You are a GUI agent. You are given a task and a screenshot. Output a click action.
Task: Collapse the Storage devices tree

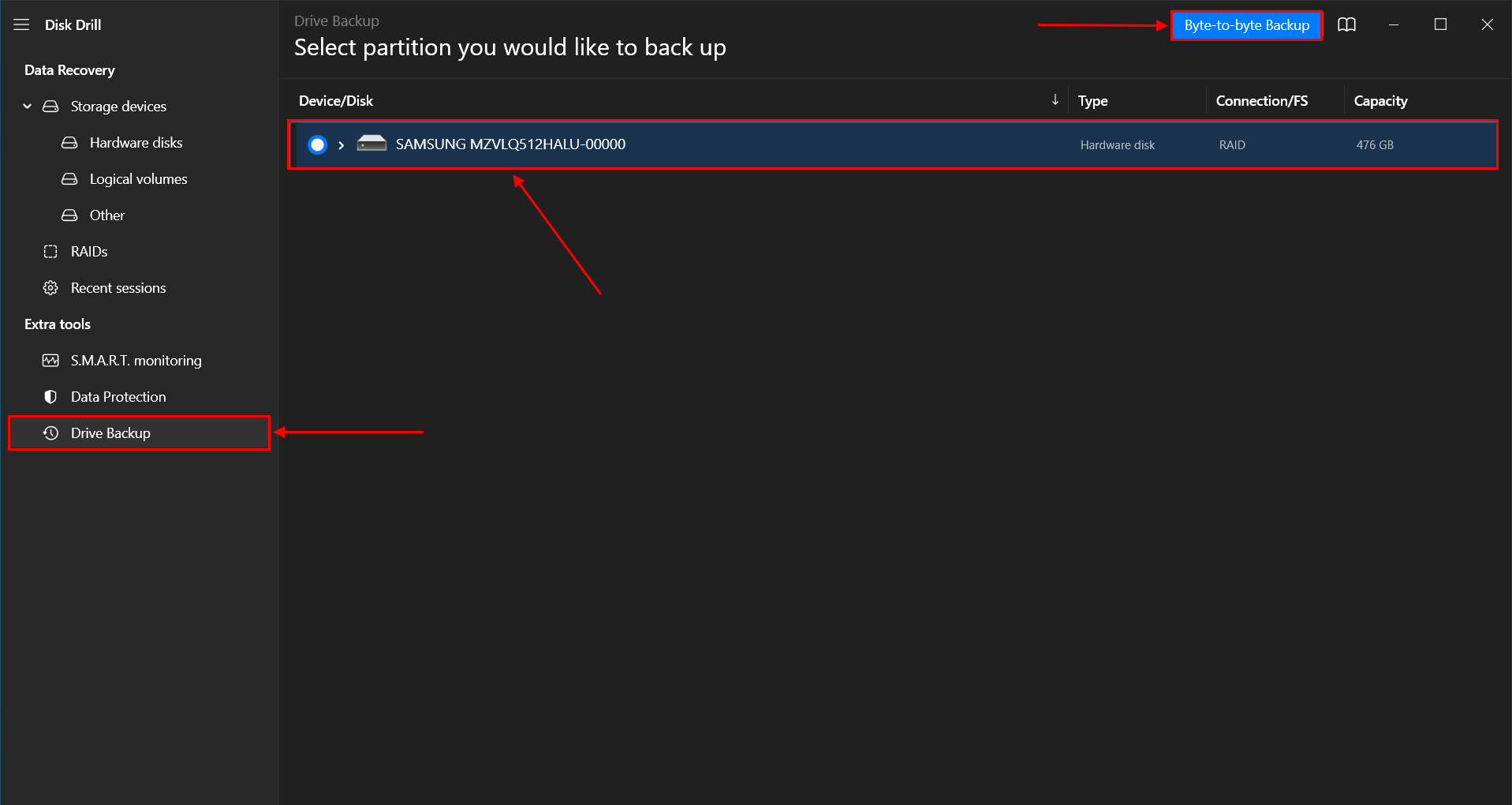pyautogui.click(x=28, y=106)
